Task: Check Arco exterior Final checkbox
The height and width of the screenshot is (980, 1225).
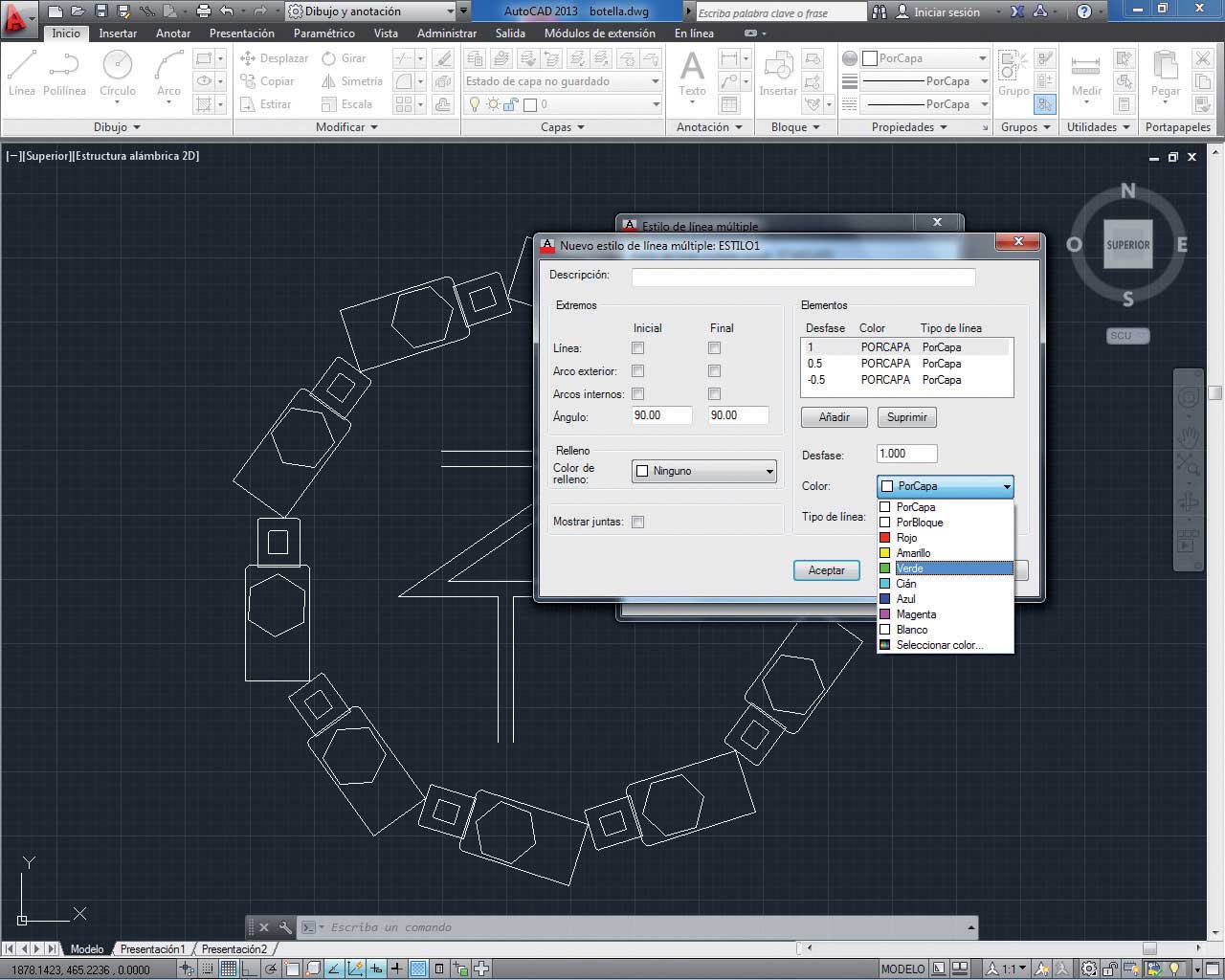Action: coord(715,371)
